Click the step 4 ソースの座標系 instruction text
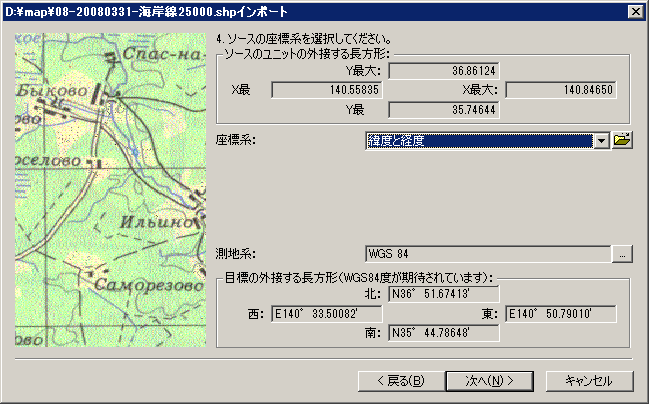Viewport: 649px width, 404px height. pyautogui.click(x=304, y=39)
